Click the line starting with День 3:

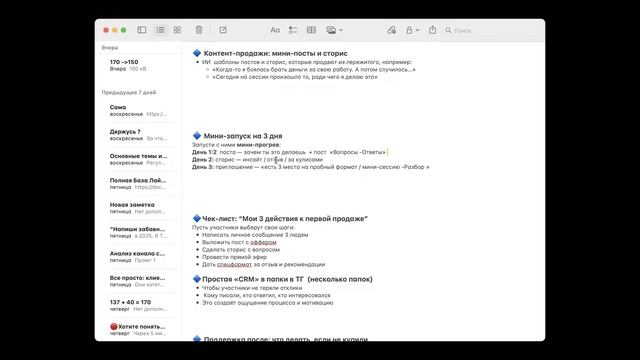tap(311, 167)
